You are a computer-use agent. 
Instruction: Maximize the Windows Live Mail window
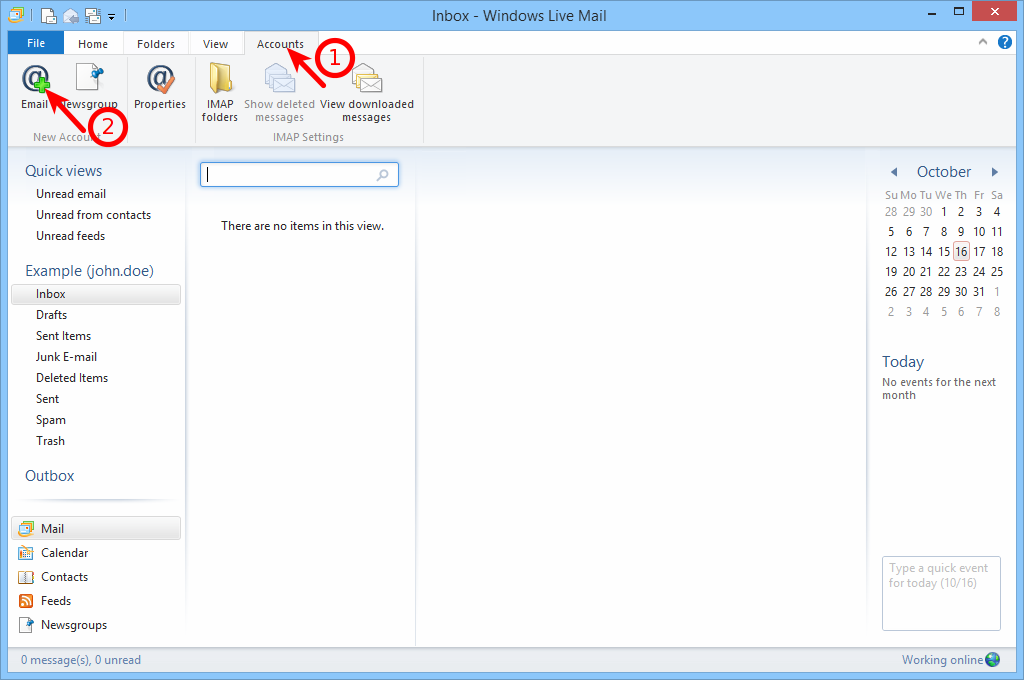click(959, 11)
